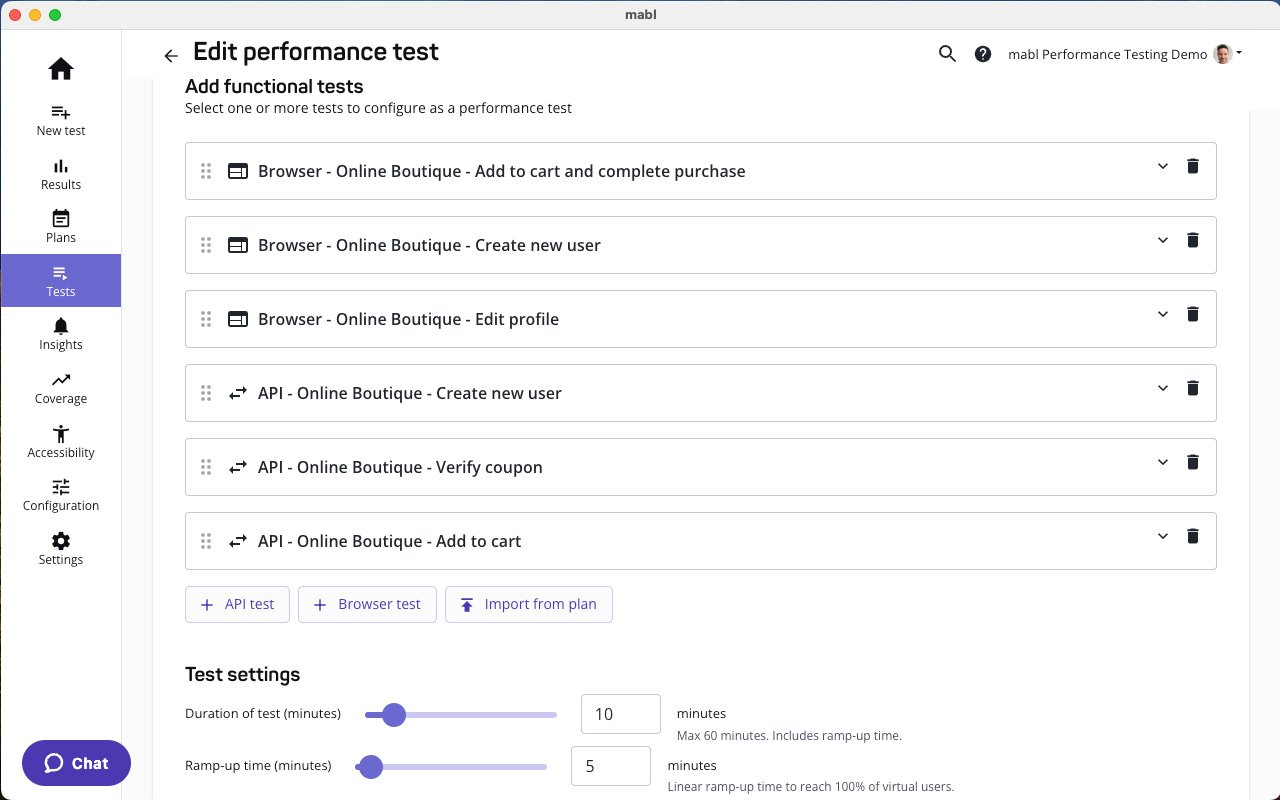Go back using the left arrow
This screenshot has height=800, width=1280.
(170, 56)
